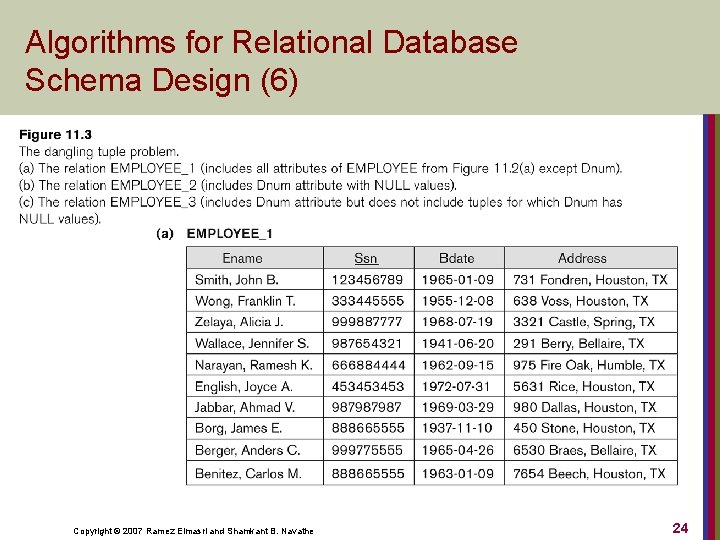The height and width of the screenshot is (540, 720).
Task: Select address '6530 Braes, Bellaire, TX'
Action: 585,450
